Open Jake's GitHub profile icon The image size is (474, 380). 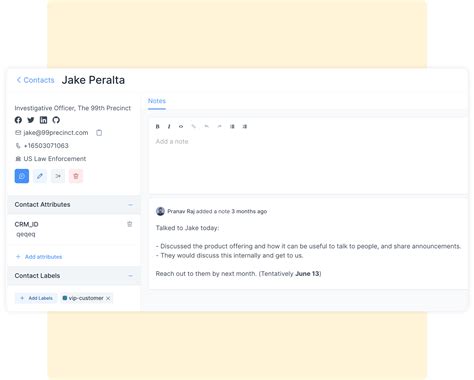(x=56, y=120)
